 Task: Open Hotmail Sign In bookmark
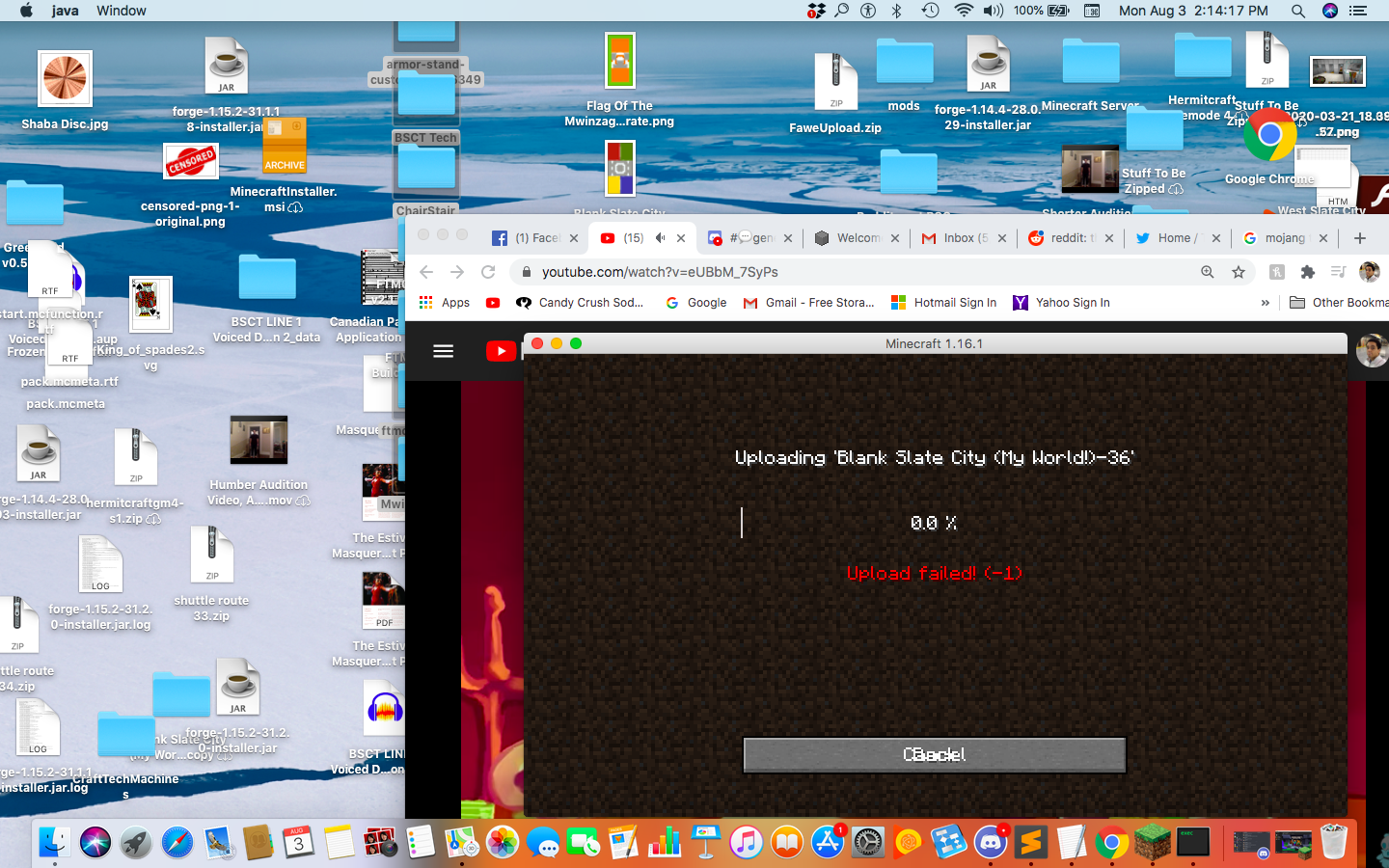[x=943, y=303]
